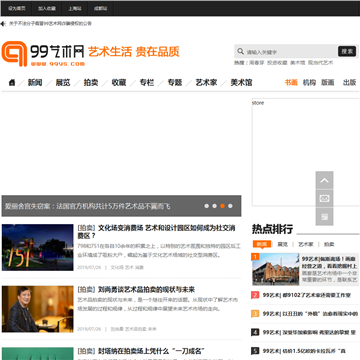360x360 pixels.
Task: Click the magnifier icon in search box
Action: point(240,51)
